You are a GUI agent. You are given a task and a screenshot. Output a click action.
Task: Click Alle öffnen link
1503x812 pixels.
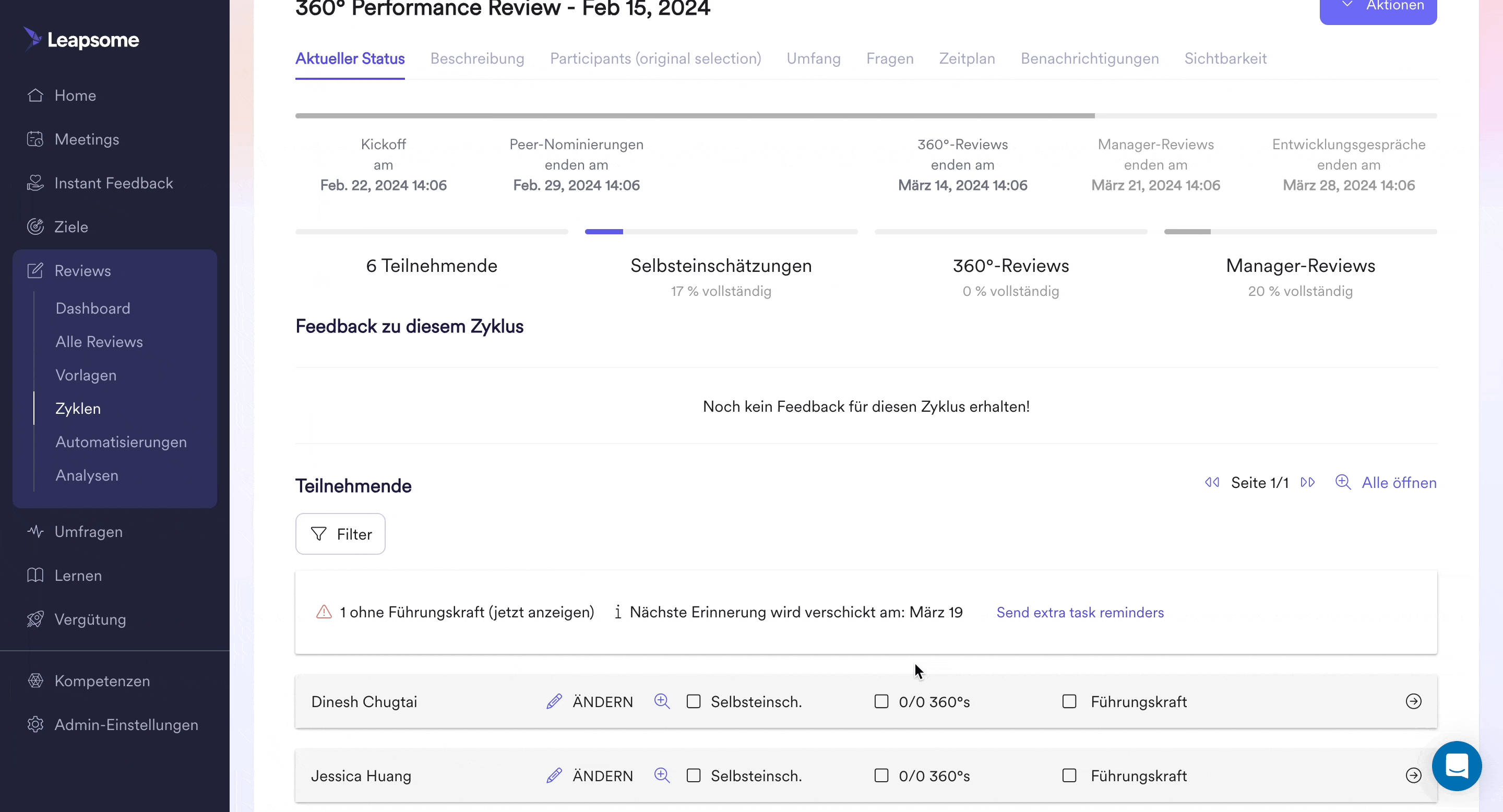tap(1399, 482)
